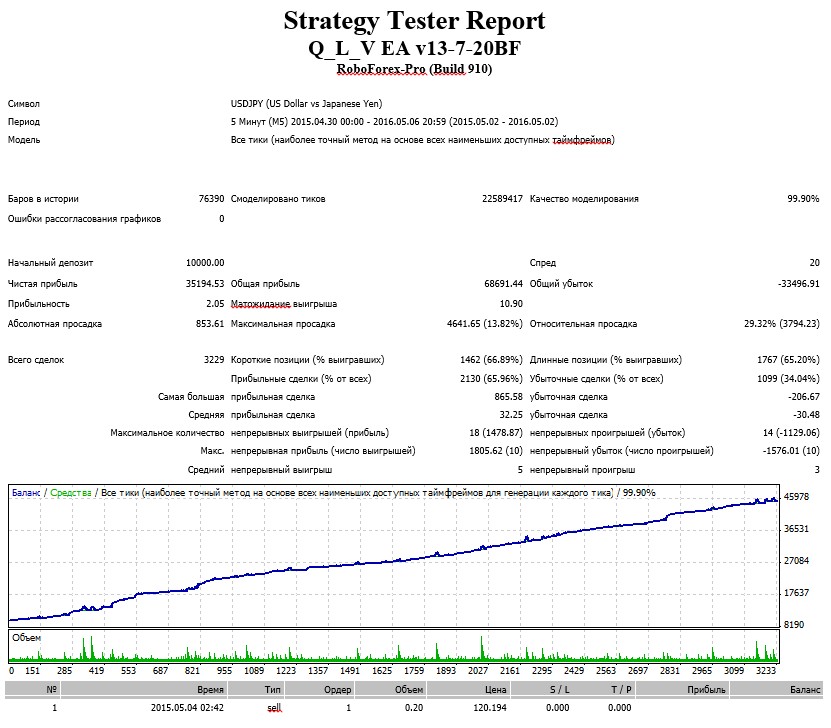Image resolution: width=831 pixels, height=728 pixels.
Task: Click the T / P column header
Action: [x=621, y=690]
